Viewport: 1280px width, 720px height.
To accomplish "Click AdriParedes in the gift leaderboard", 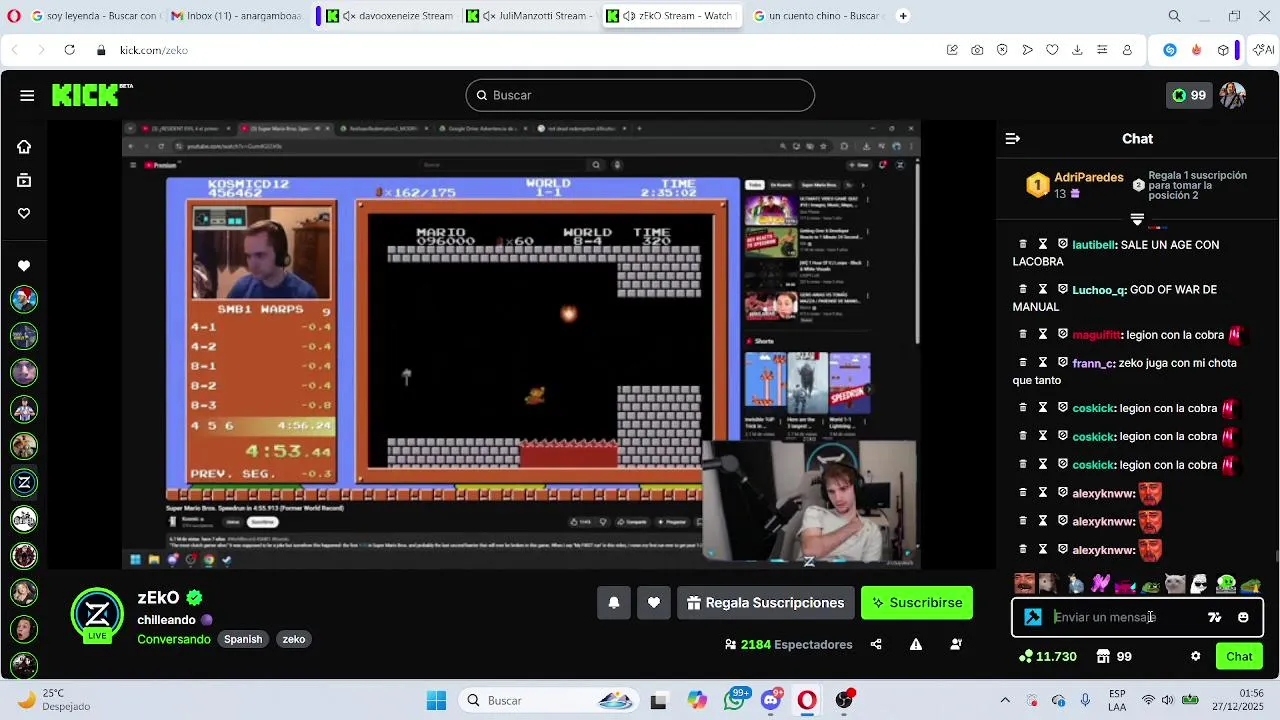I will pyautogui.click(x=1088, y=177).
